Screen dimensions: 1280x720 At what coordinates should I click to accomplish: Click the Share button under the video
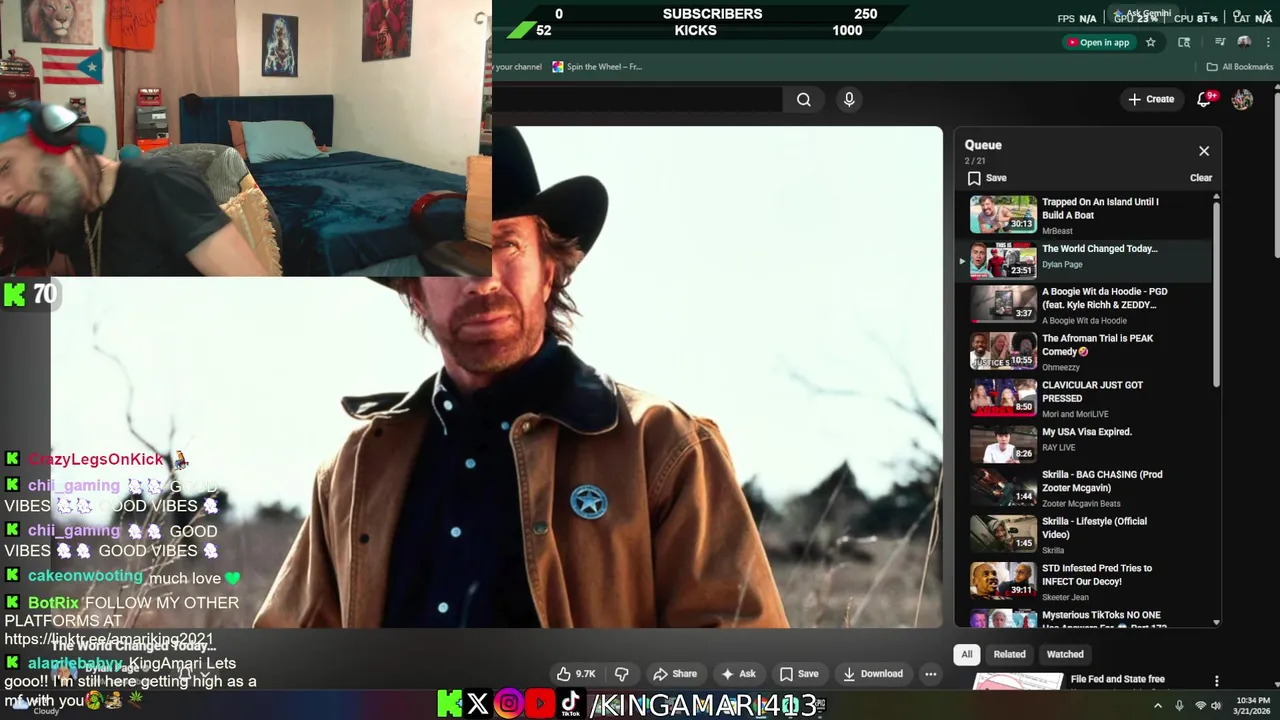pyautogui.click(x=675, y=674)
